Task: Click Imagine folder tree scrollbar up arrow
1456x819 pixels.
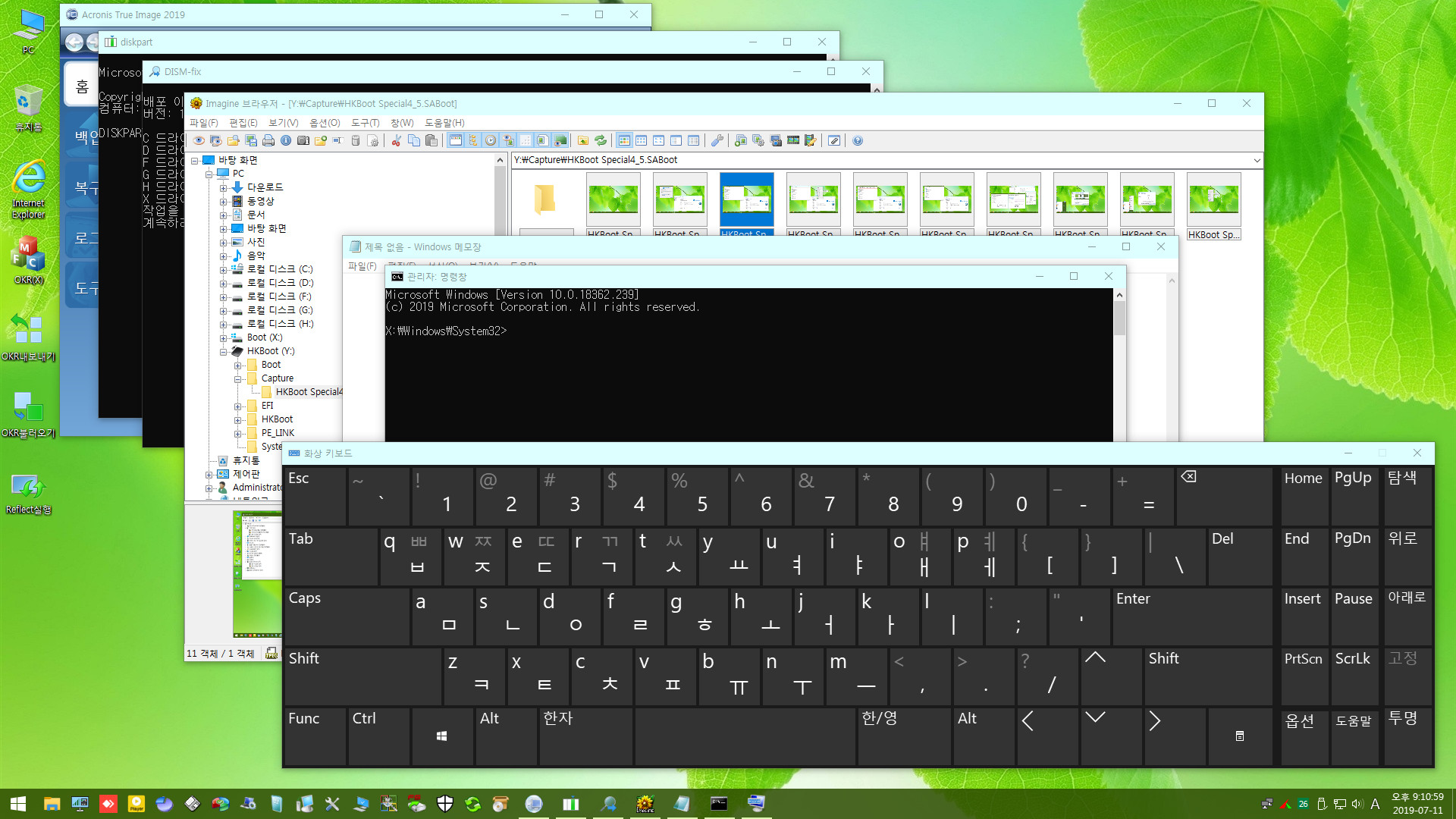Action: point(500,160)
